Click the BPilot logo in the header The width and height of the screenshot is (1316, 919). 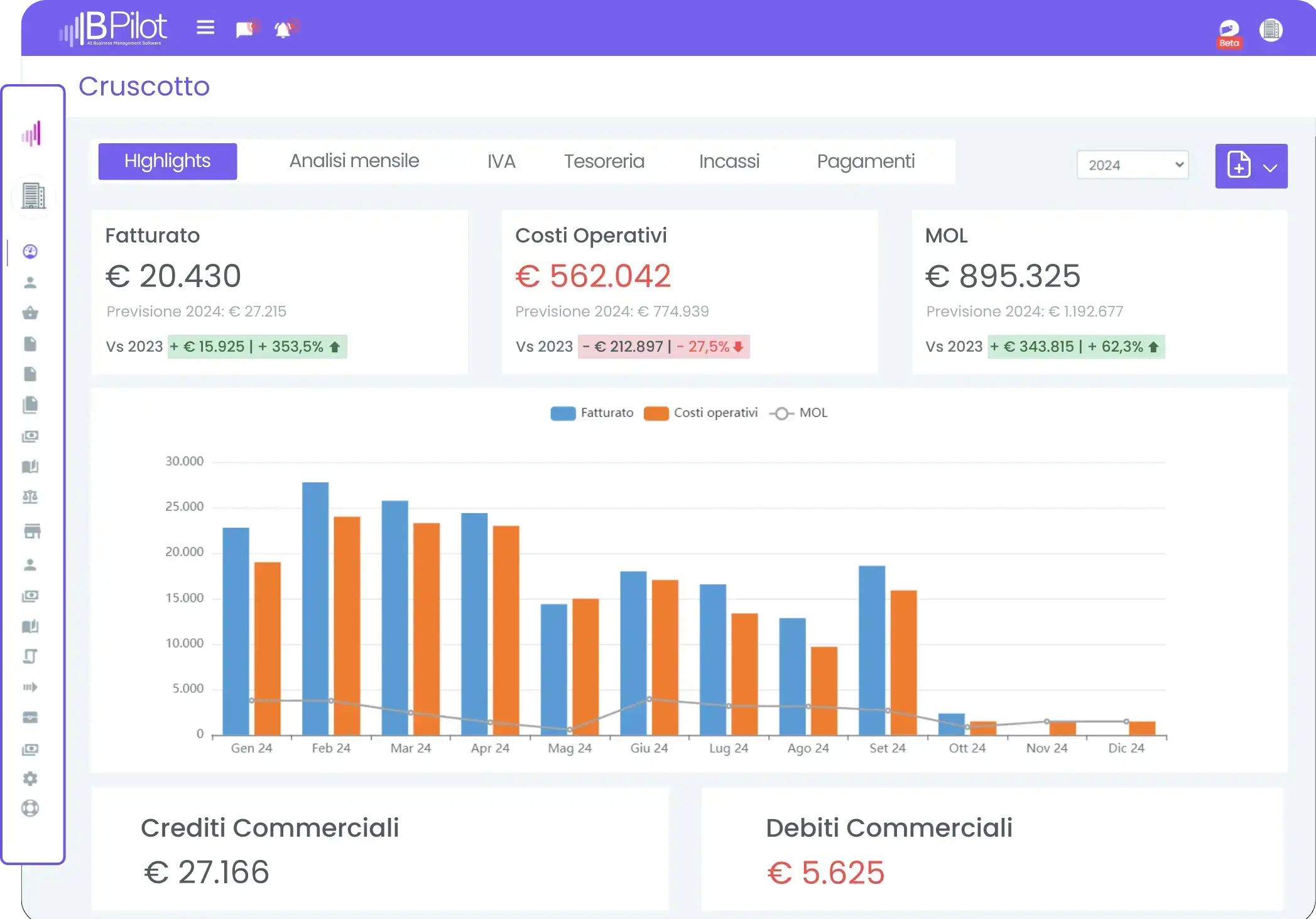(x=114, y=28)
